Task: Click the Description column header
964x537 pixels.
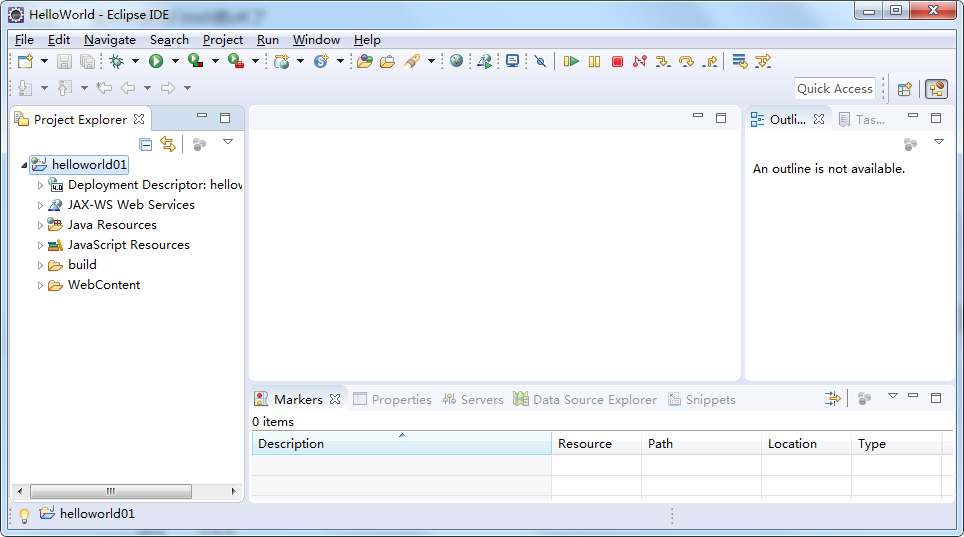Action: click(401, 444)
